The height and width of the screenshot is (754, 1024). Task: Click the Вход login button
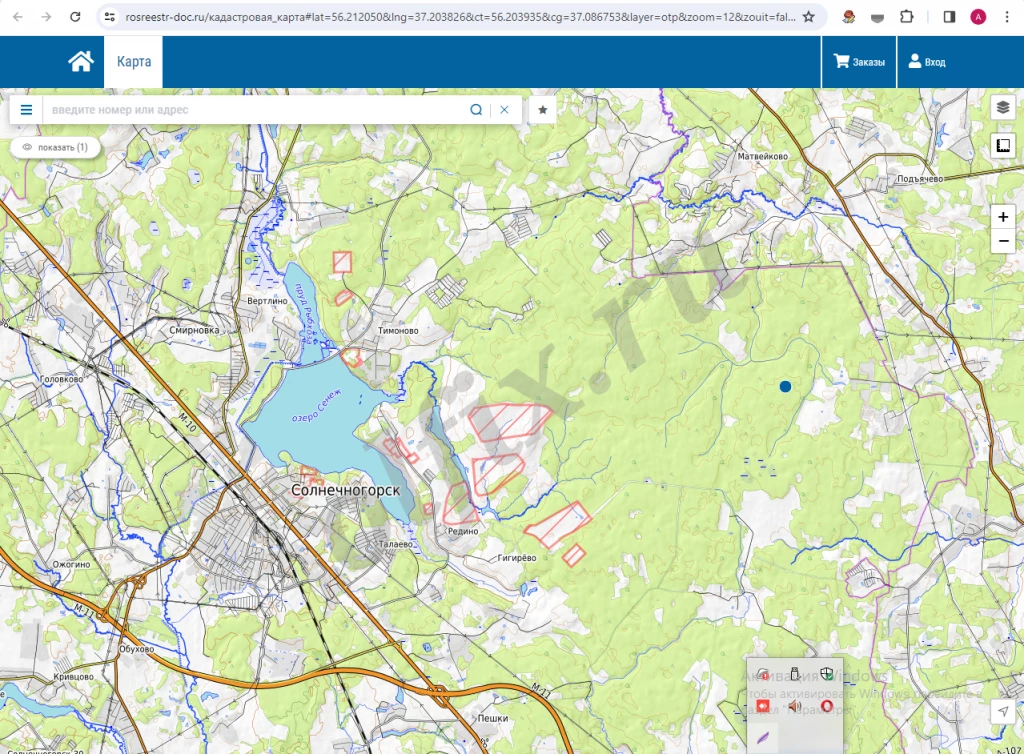pos(926,62)
